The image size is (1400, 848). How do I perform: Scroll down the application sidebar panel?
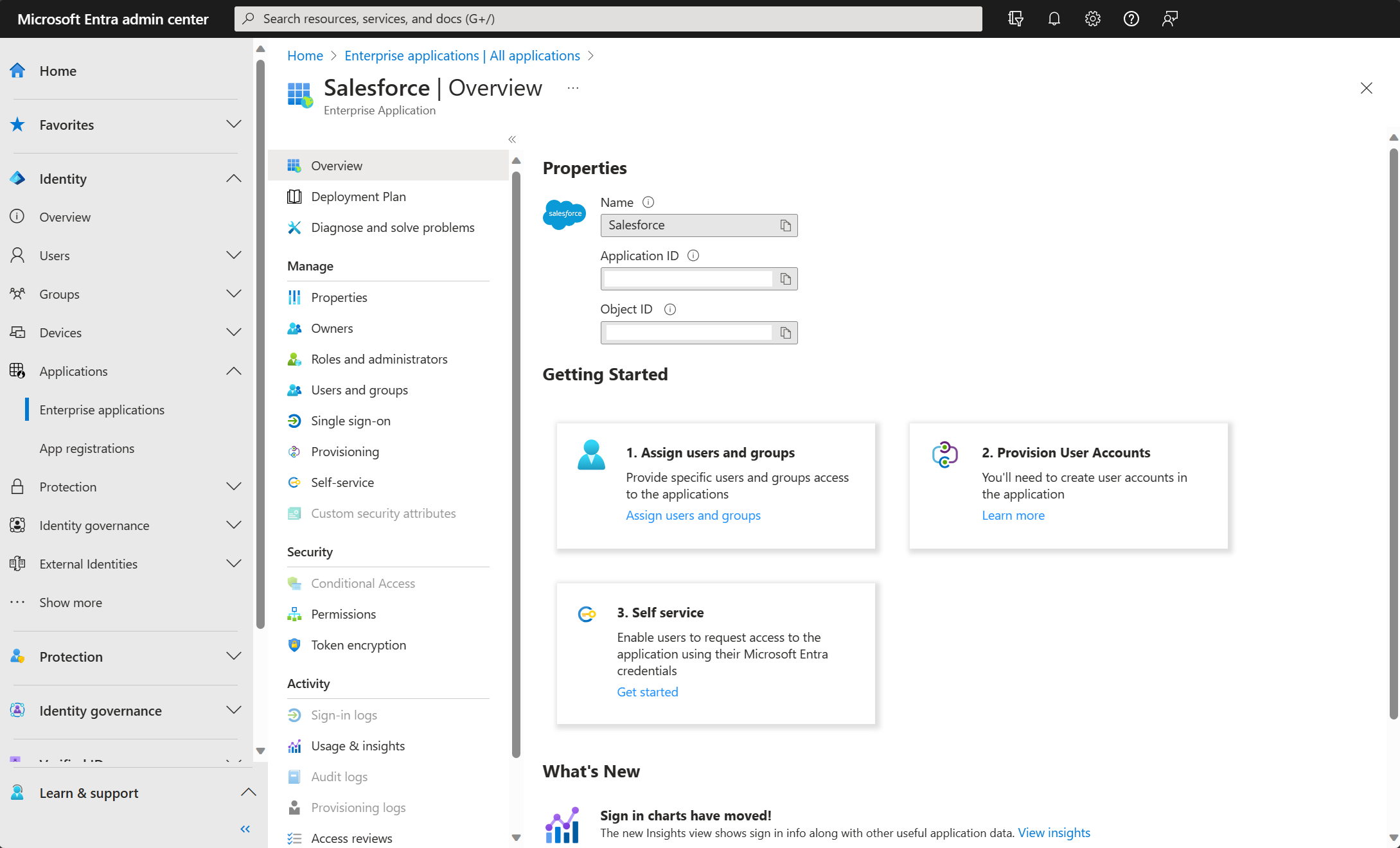[x=516, y=838]
